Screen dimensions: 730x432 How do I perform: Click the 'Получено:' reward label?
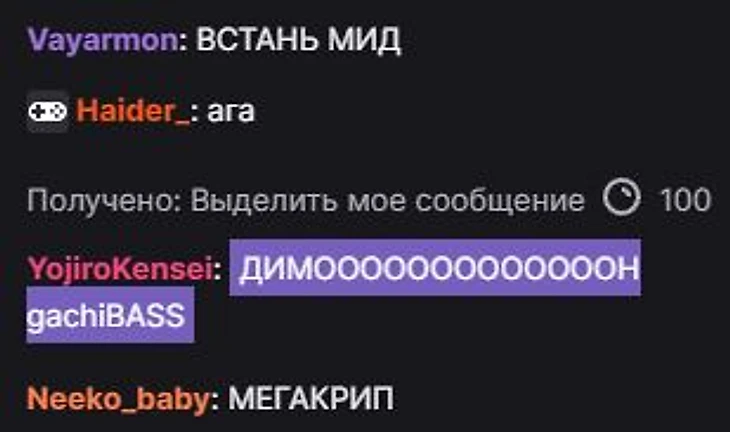104,201
